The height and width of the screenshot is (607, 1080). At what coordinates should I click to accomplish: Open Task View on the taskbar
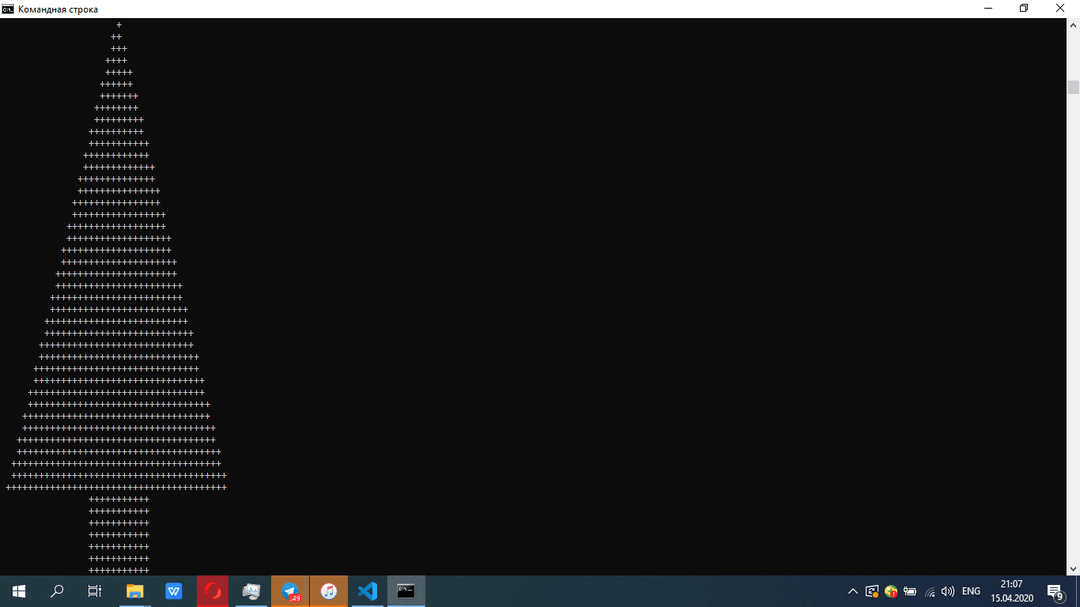pos(95,591)
